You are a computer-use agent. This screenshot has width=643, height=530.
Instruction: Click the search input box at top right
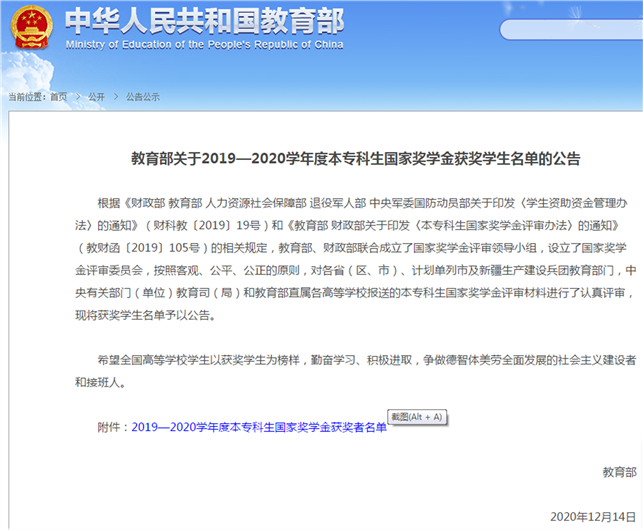571,30
